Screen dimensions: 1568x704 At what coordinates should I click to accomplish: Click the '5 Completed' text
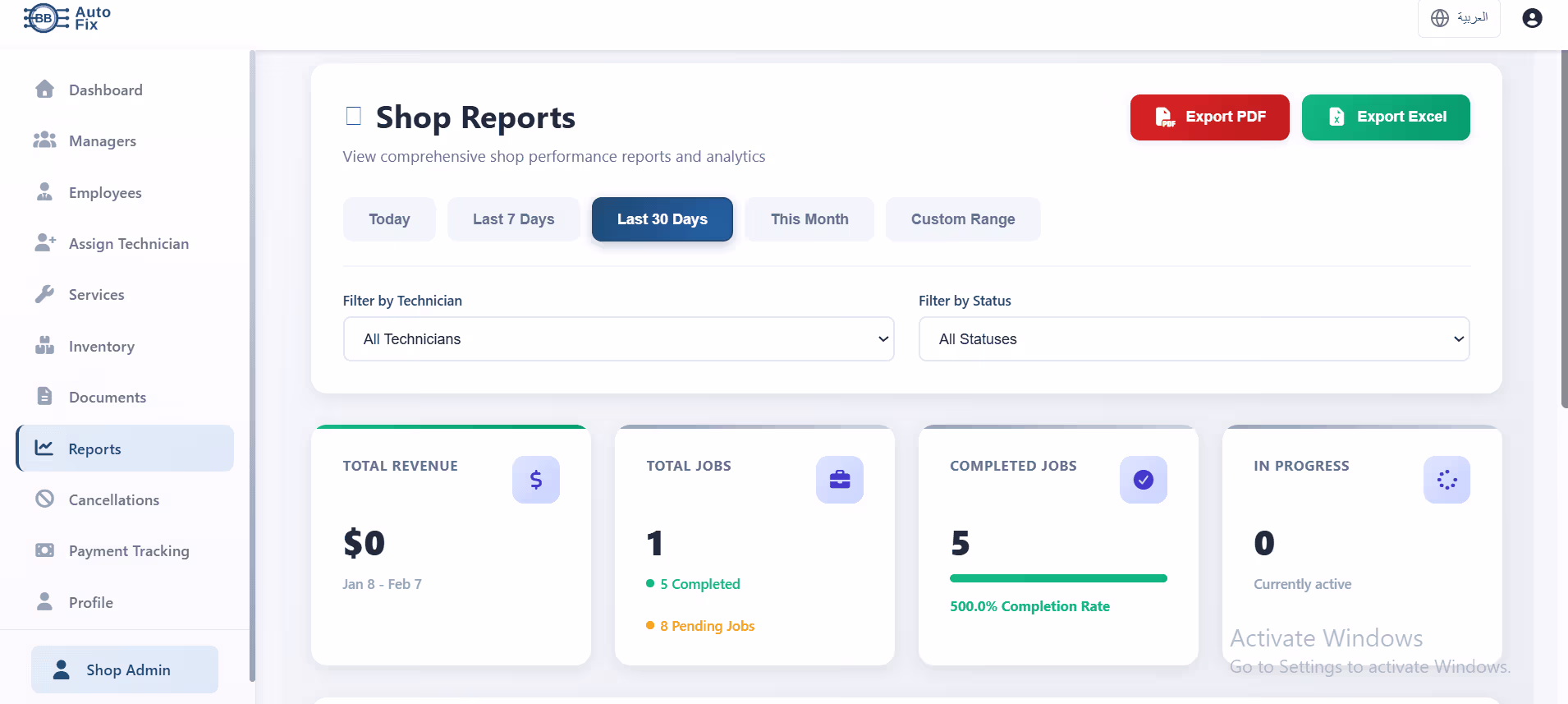[x=700, y=584]
